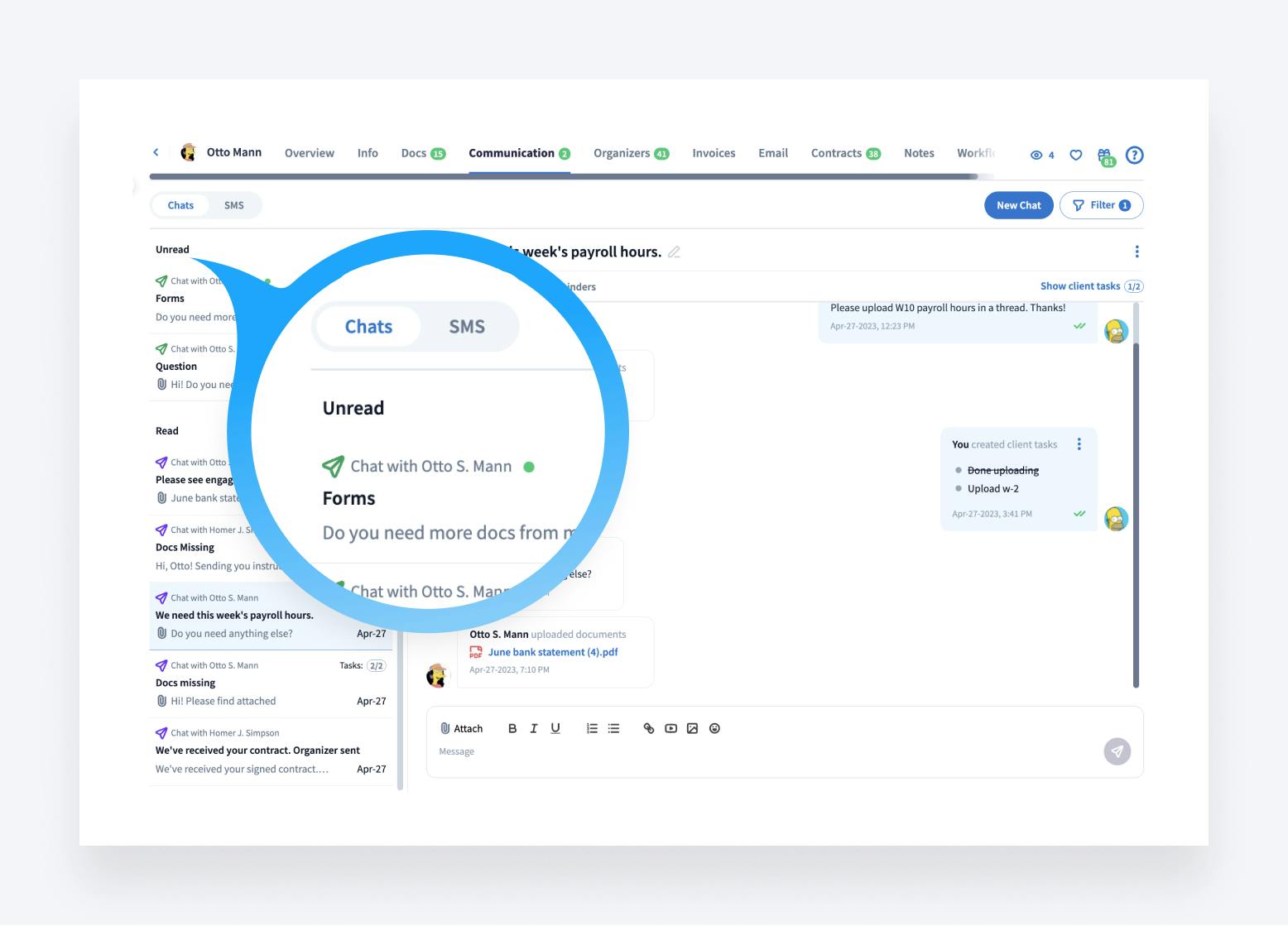Toggle underline formatting

click(x=555, y=728)
